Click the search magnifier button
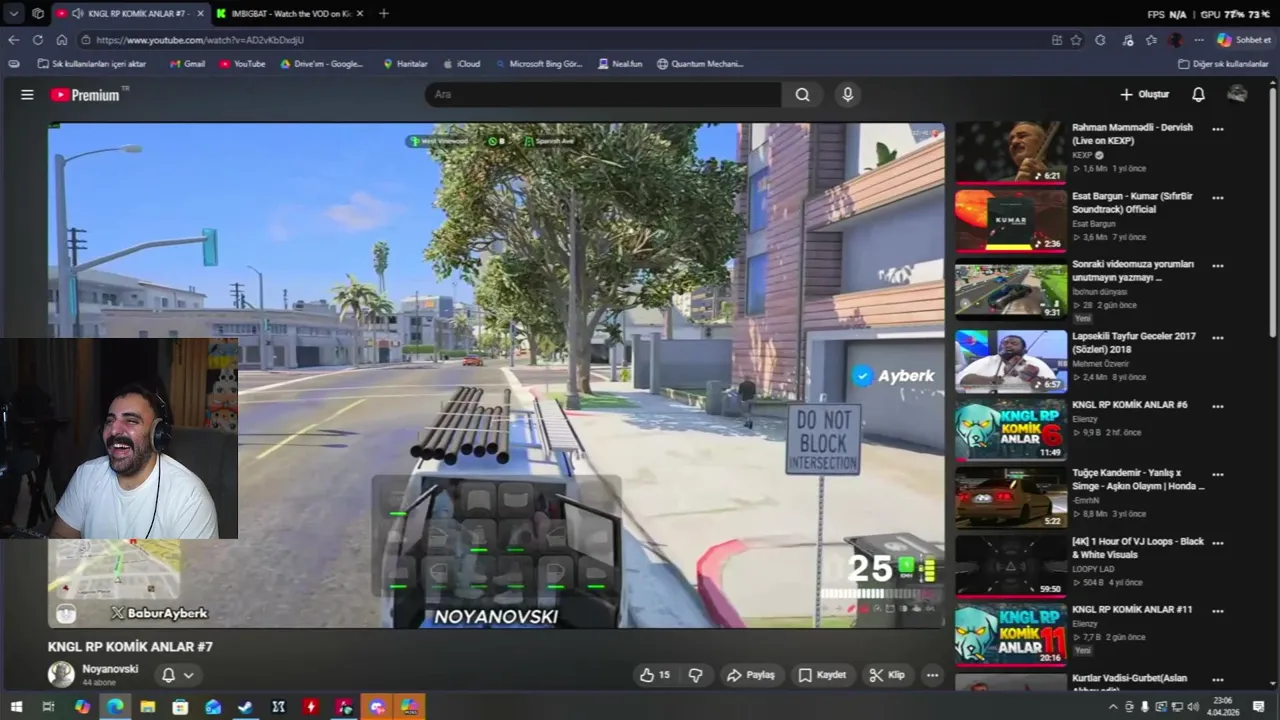Screen dimensions: 1280x720 pos(802,95)
